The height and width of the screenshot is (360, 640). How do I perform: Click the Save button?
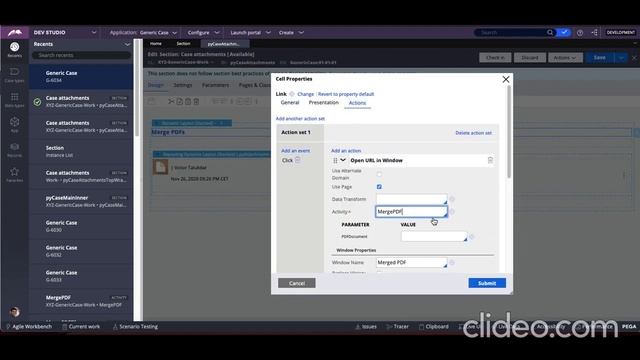pos(600,58)
